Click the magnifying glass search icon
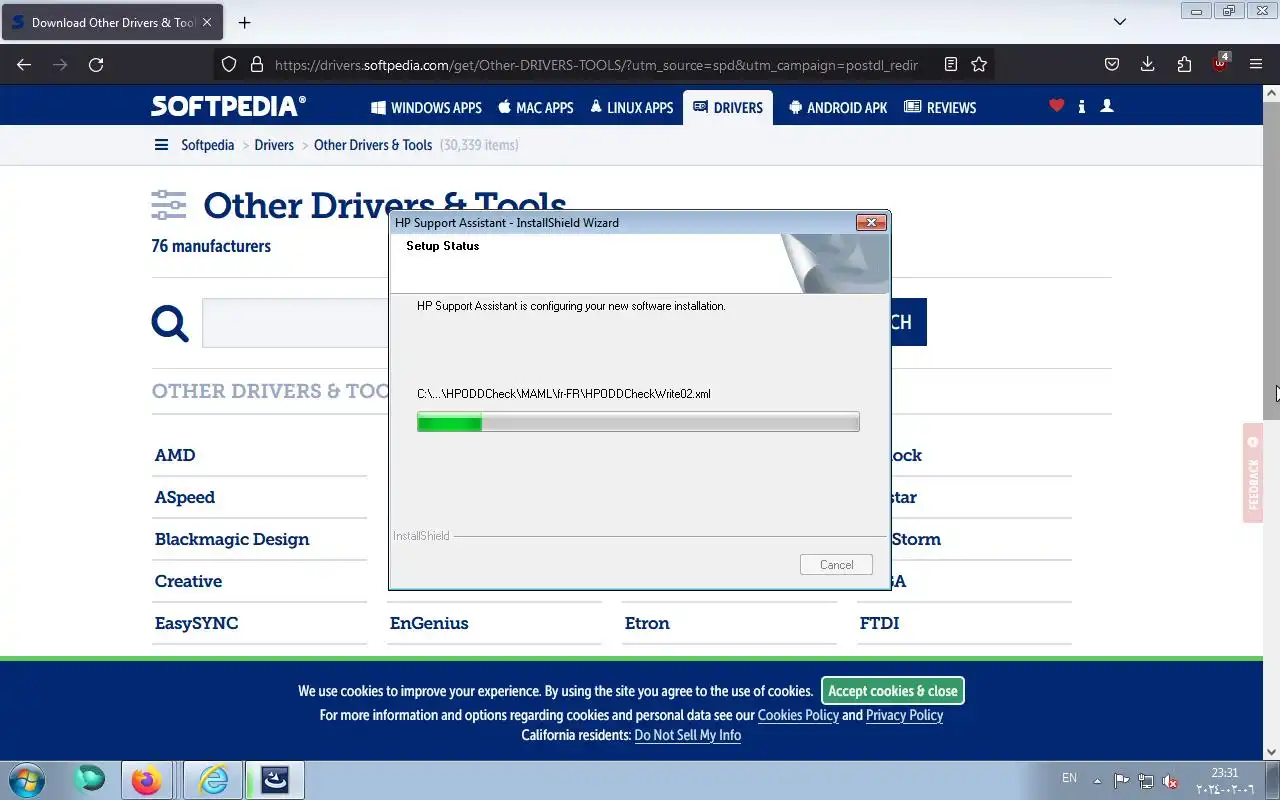The height and width of the screenshot is (800, 1280). pyautogui.click(x=170, y=323)
